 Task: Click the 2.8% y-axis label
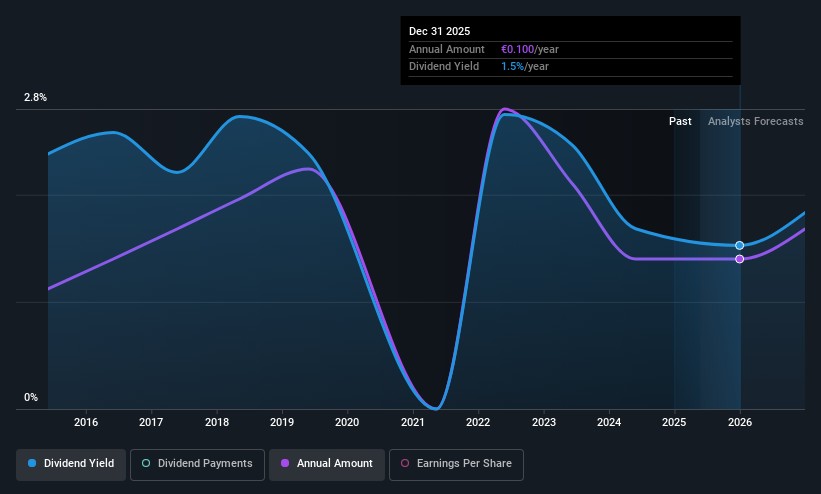point(35,98)
